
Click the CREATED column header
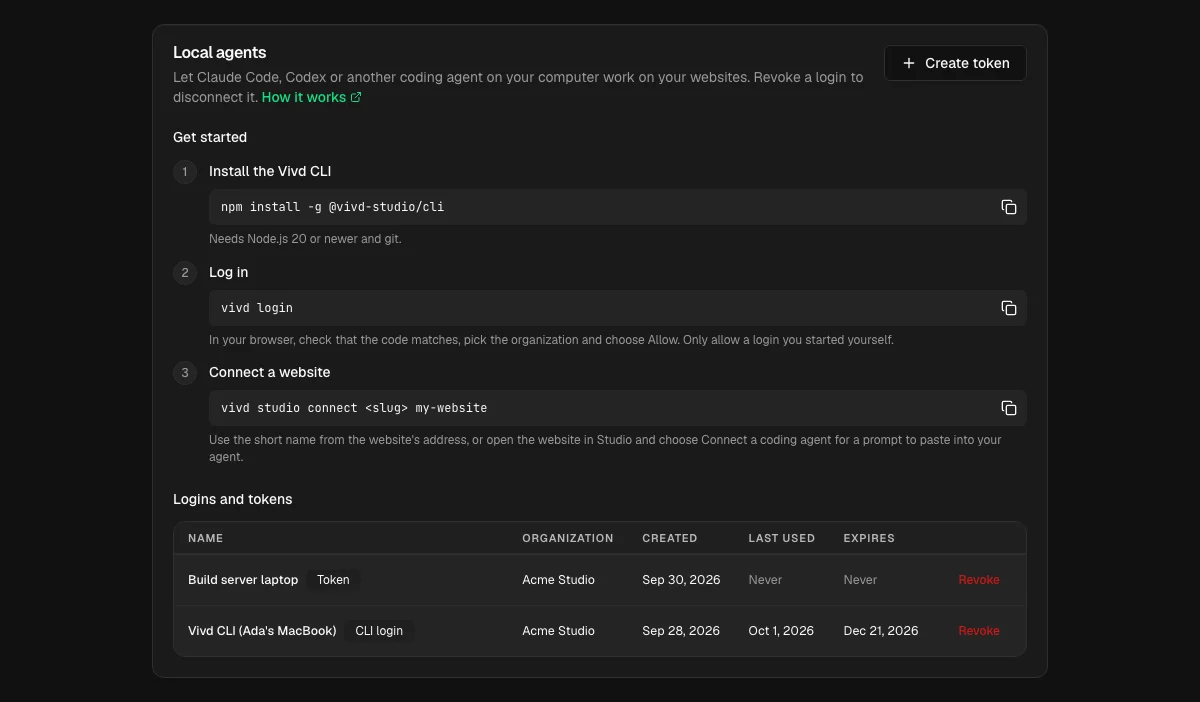click(x=670, y=538)
